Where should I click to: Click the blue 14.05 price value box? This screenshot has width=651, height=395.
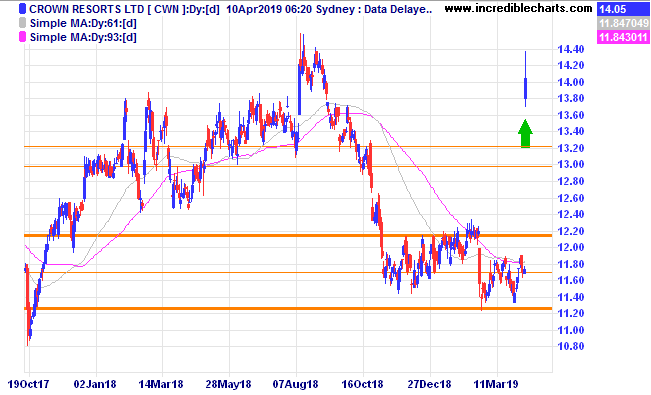[x=623, y=9]
